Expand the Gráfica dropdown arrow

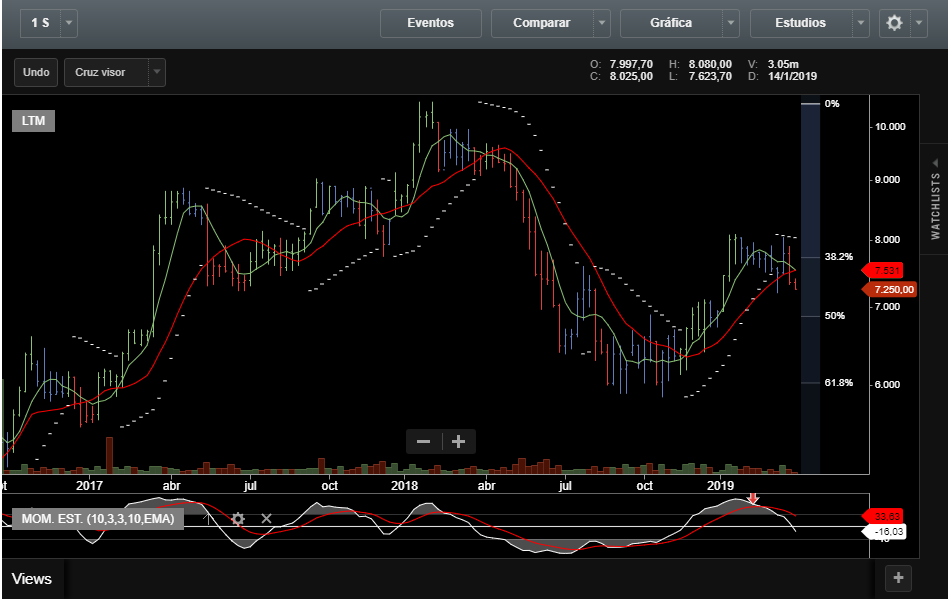[731, 23]
